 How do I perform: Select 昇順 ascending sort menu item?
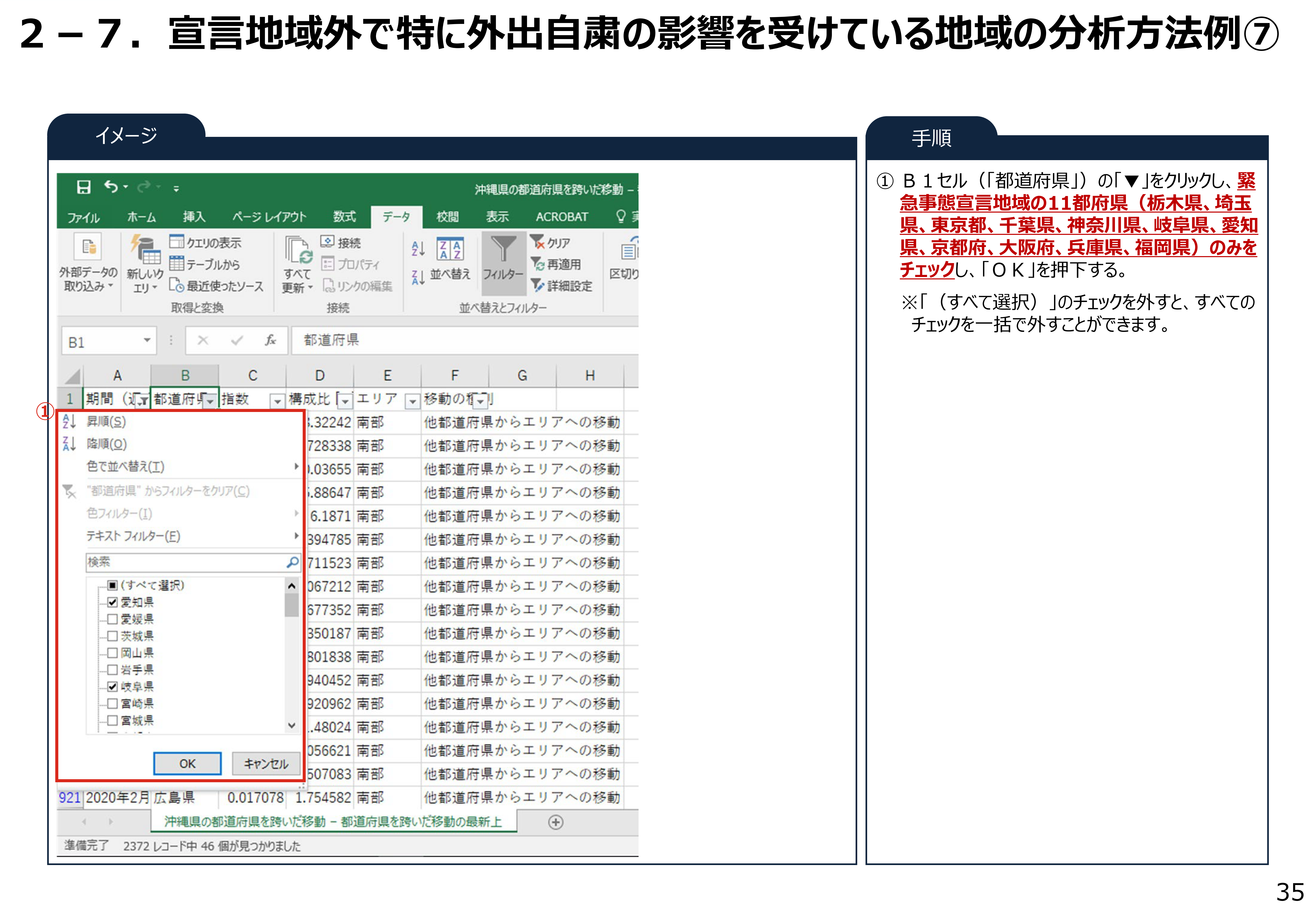106,422
